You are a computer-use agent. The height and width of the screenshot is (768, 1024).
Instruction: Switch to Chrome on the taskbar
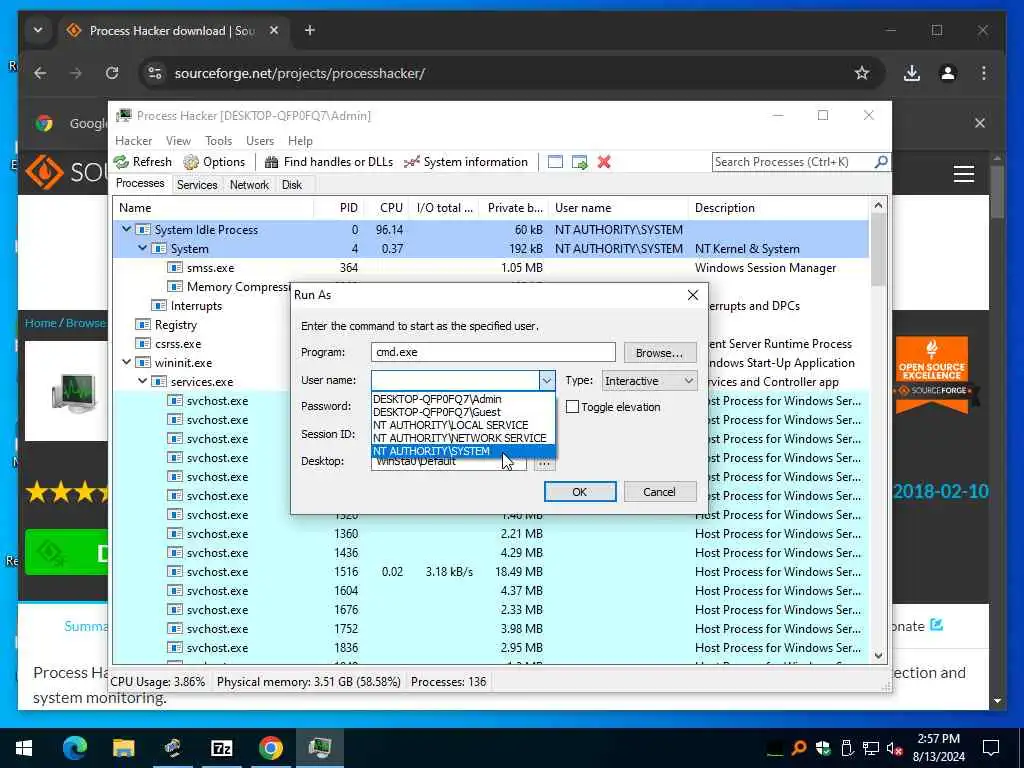[x=270, y=748]
